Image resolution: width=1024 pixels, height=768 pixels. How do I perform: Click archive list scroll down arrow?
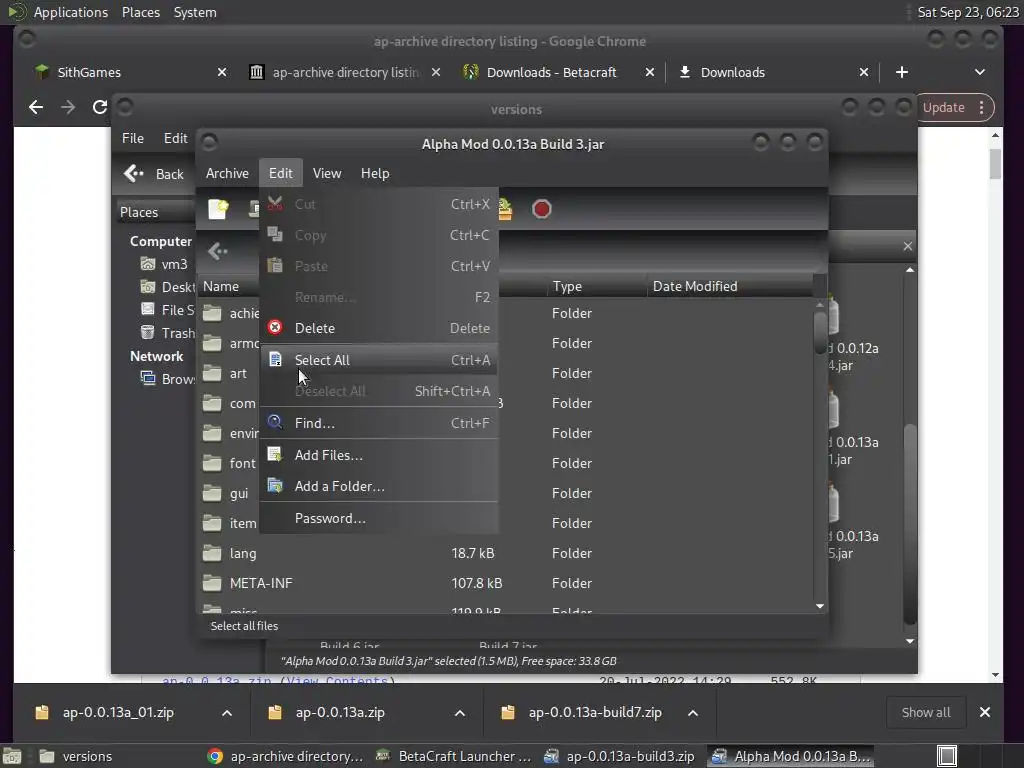pyautogui.click(x=820, y=606)
